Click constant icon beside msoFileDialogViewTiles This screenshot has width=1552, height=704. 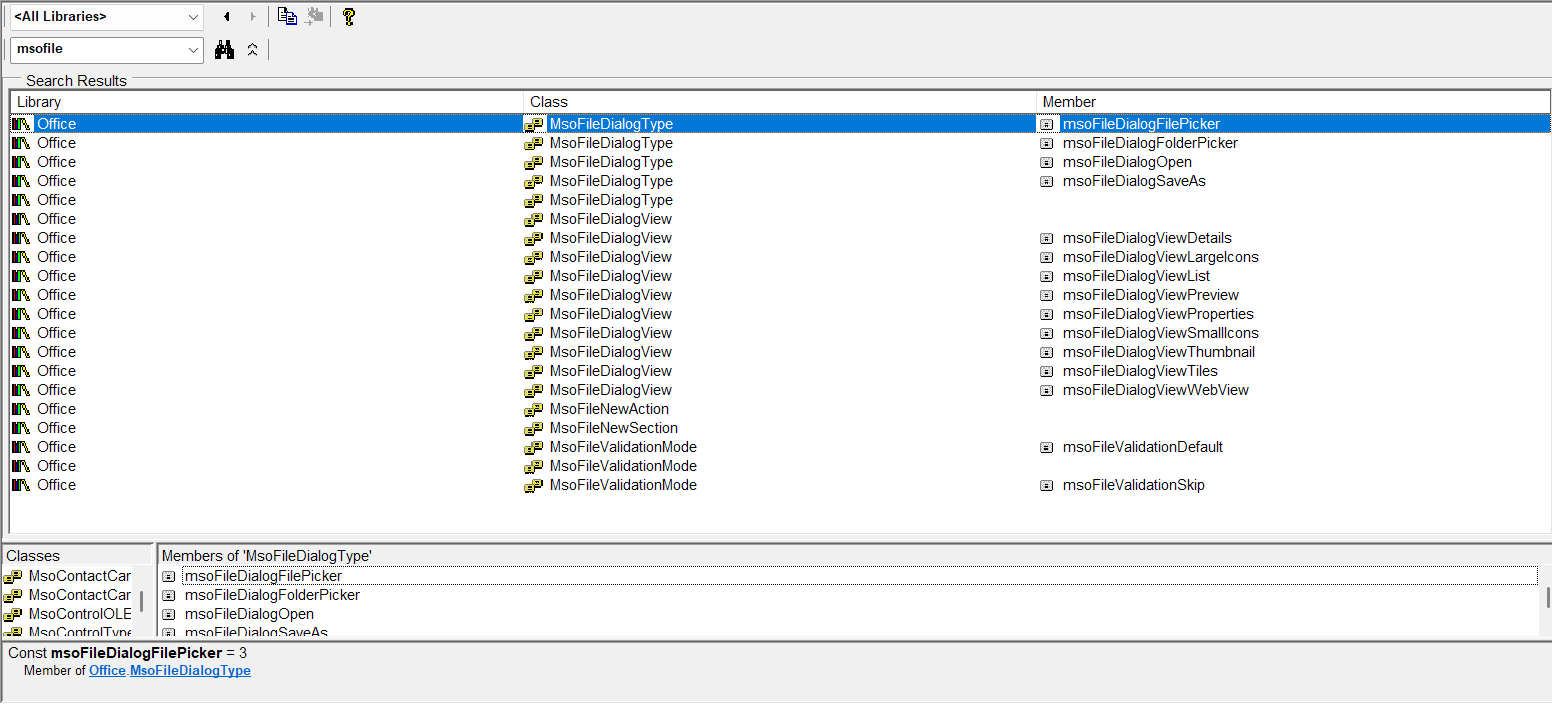click(1047, 371)
